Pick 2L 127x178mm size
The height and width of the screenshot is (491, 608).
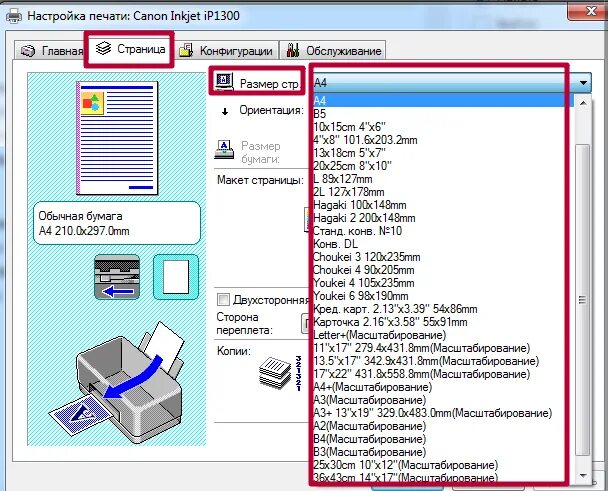click(x=443, y=192)
